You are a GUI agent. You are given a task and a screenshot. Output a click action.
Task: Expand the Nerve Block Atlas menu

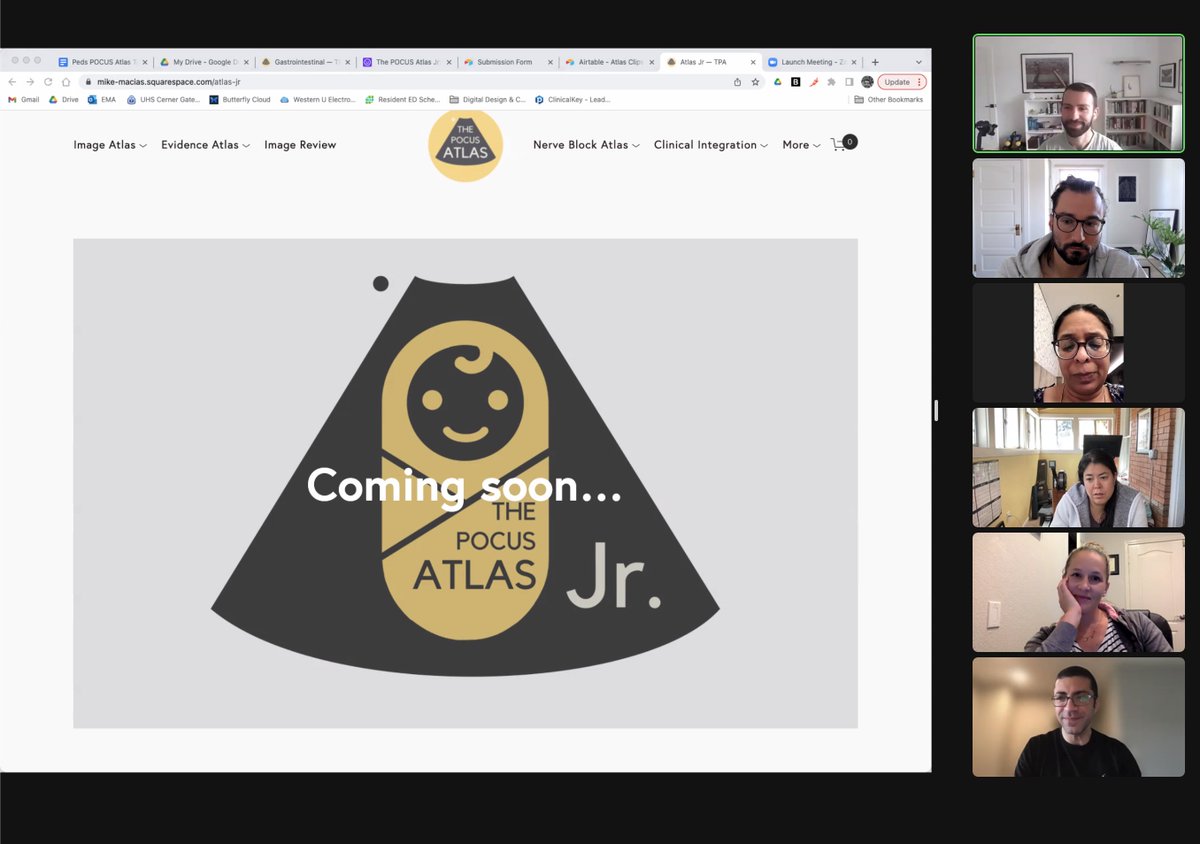pyautogui.click(x=587, y=145)
